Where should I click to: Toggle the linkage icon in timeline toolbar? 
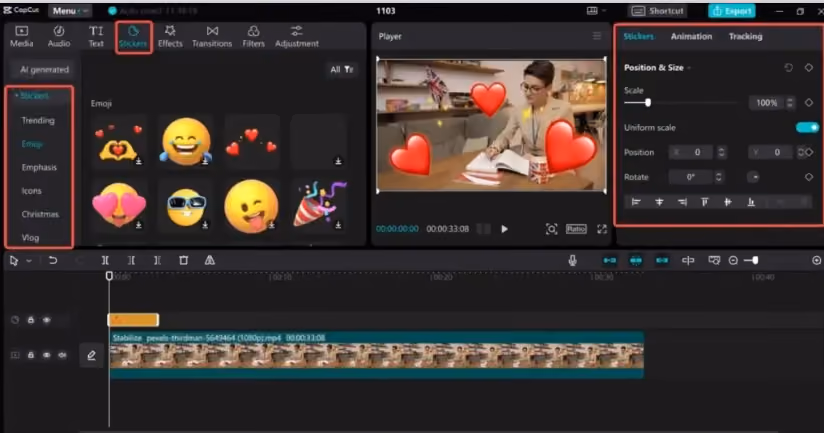coord(662,260)
